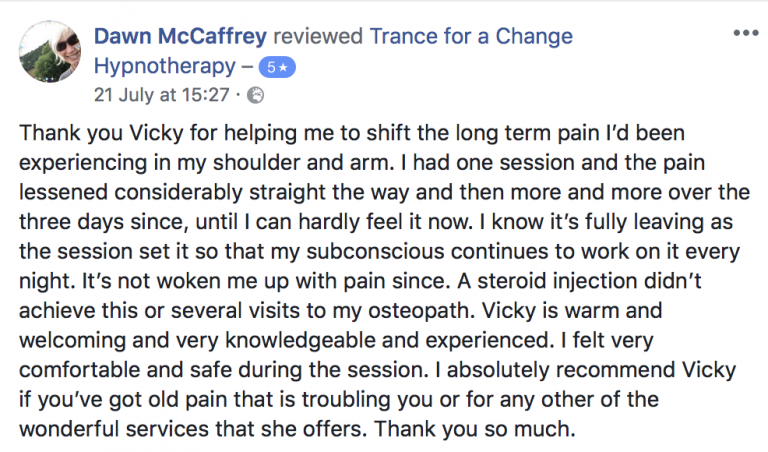
Task: Click the closing Thank you so much sentence
Action: [475, 429]
